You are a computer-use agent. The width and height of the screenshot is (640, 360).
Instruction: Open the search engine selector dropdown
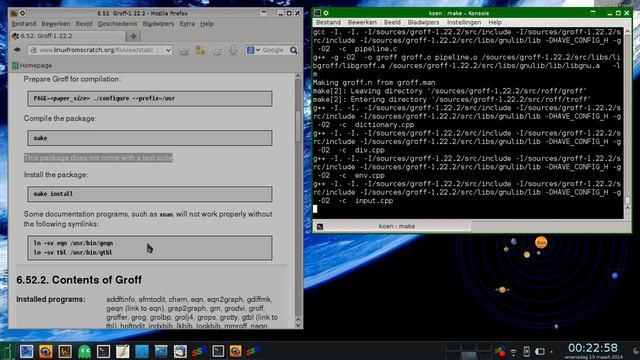point(253,50)
